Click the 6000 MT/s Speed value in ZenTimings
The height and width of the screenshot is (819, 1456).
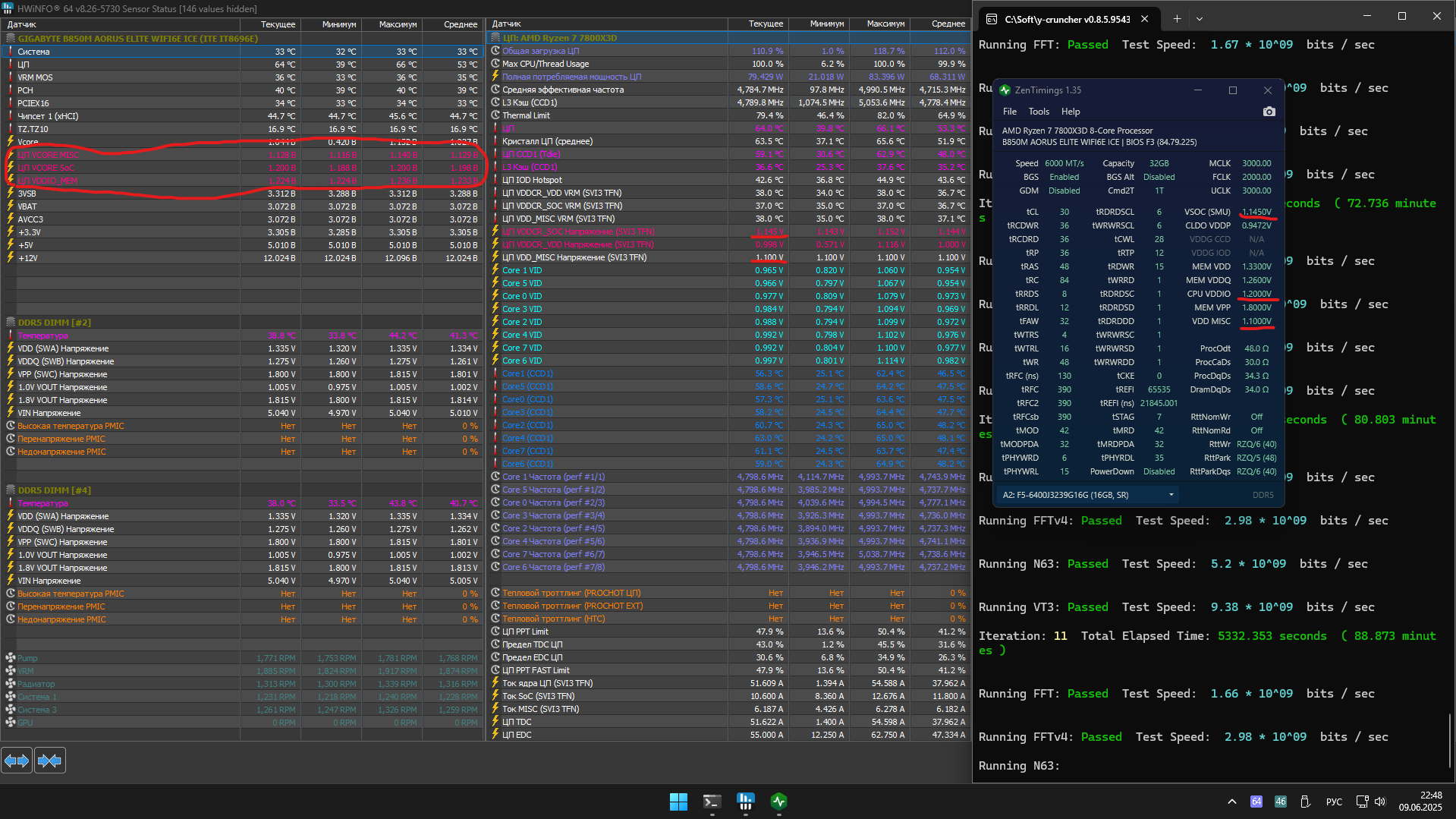1064,163
